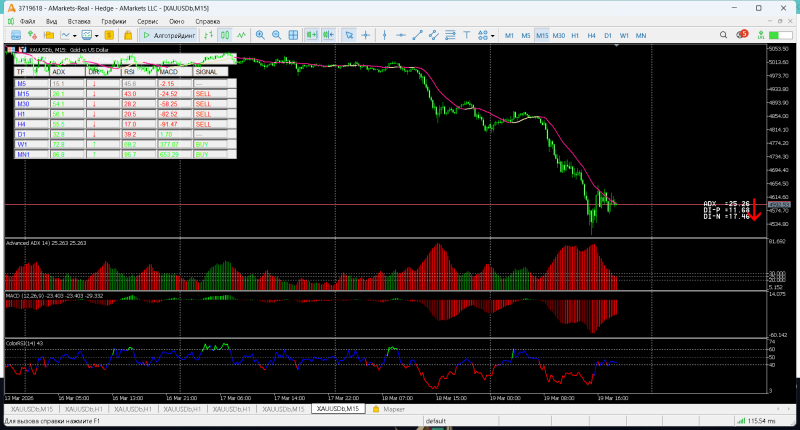800x430 pixels.
Task: Switch chart to candlesticks mode
Action: pyautogui.click(x=225, y=35)
